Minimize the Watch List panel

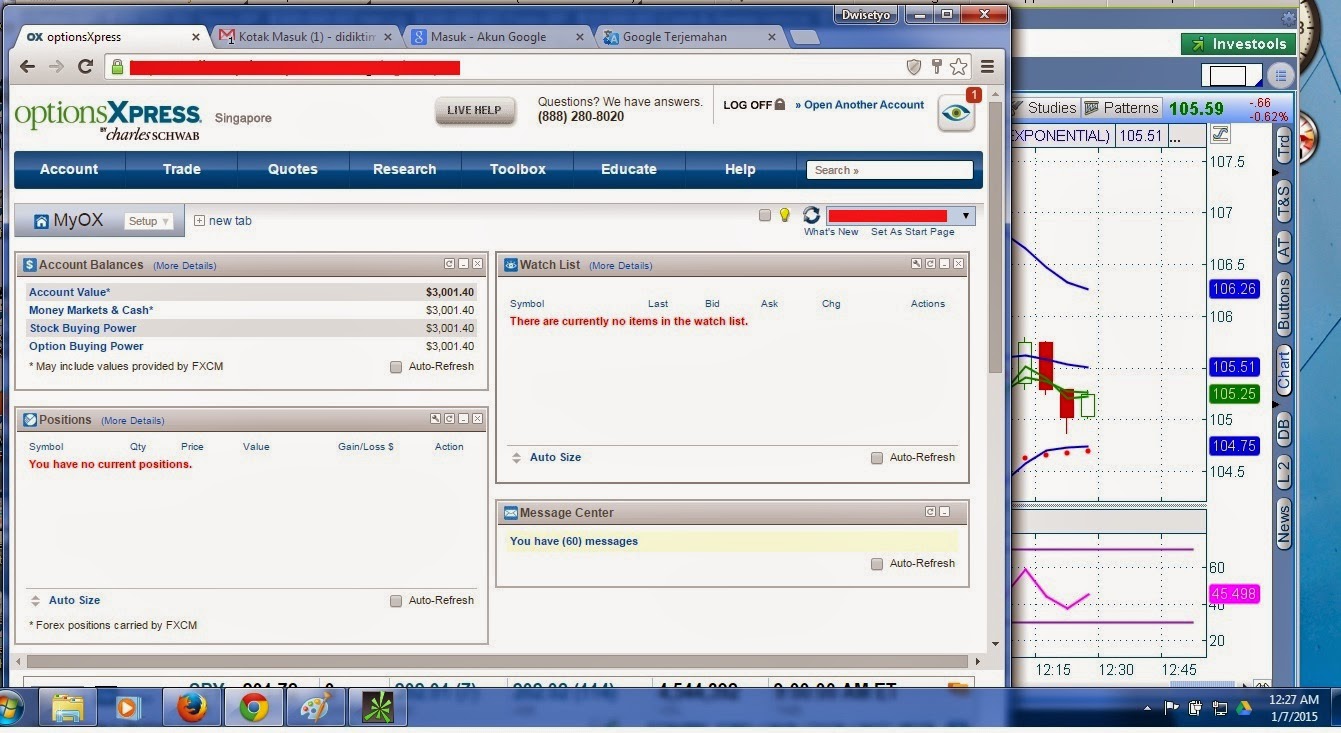944,264
